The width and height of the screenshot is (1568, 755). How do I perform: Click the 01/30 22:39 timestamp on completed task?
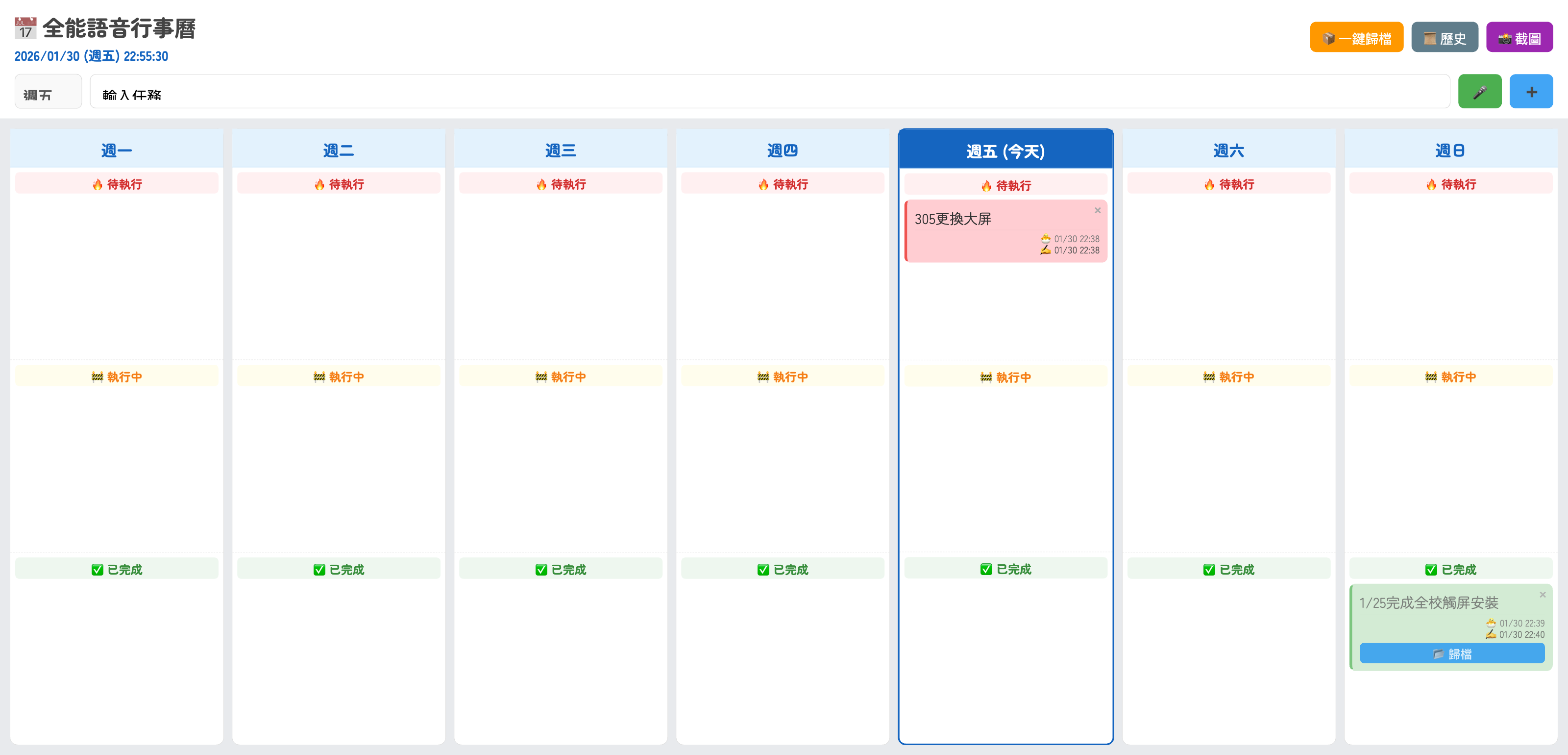coord(1522,623)
